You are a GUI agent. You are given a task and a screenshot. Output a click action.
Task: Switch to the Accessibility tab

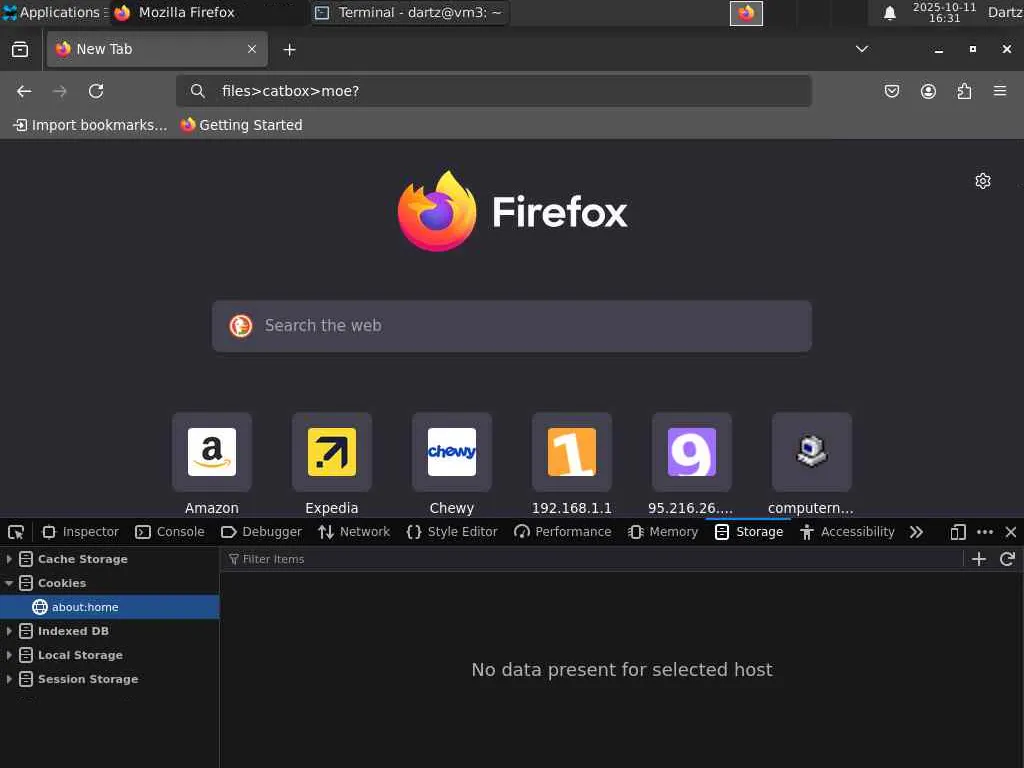(847, 532)
